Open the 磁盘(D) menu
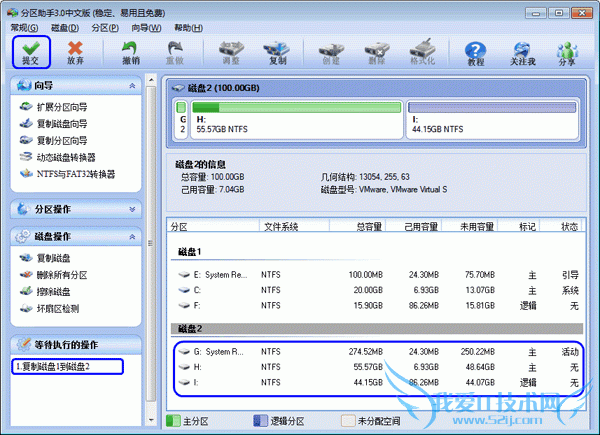Viewport: 600px width, 435px height. (x=65, y=28)
